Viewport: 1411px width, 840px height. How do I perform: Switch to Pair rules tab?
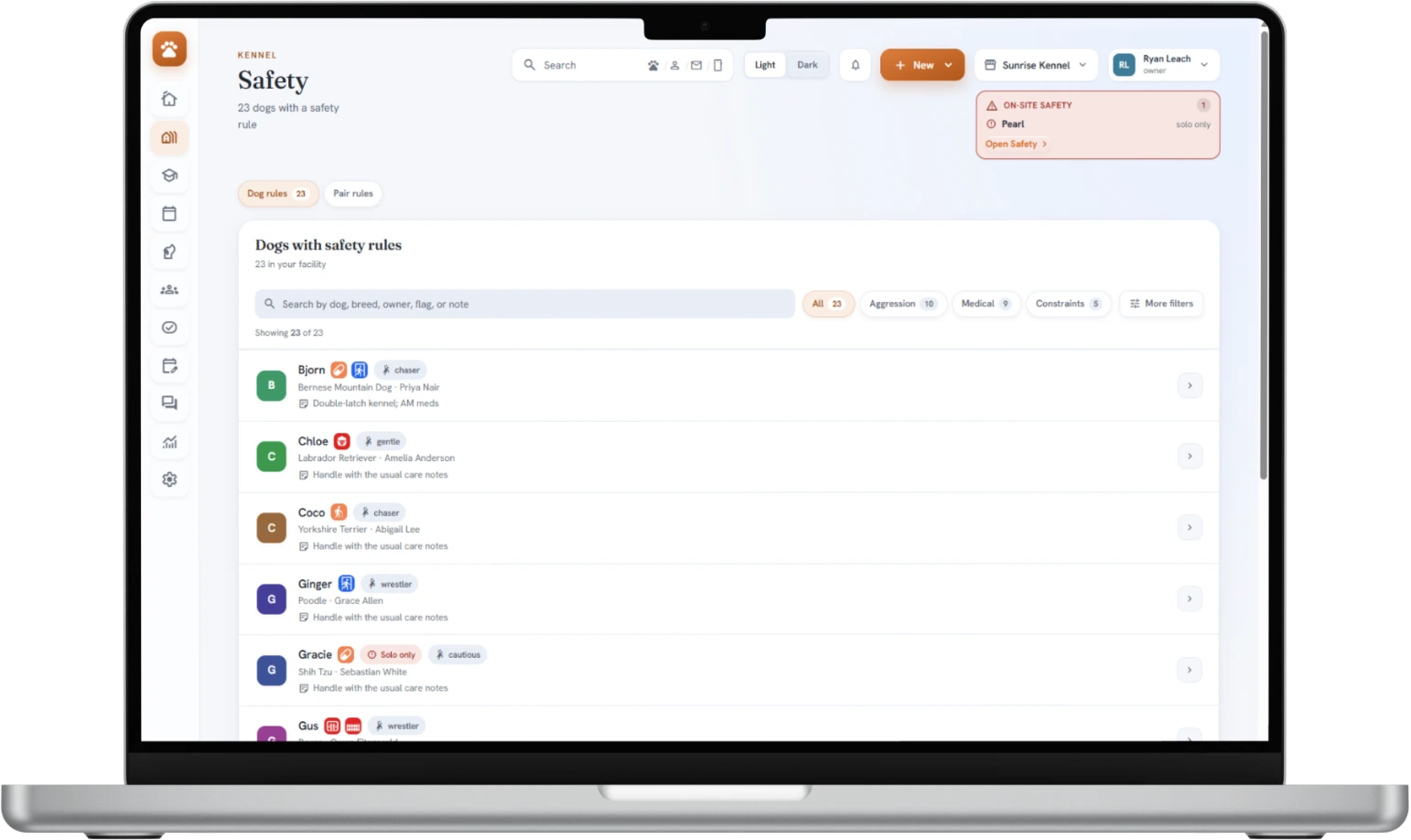click(x=353, y=194)
